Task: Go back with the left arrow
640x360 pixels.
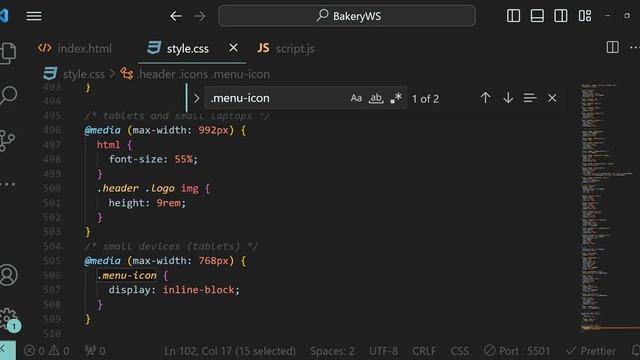Action: (x=176, y=16)
